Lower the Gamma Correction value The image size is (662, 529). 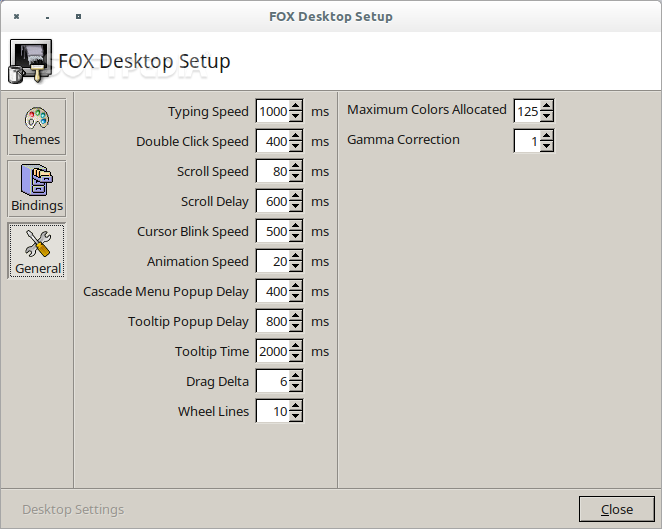pyautogui.click(x=546, y=146)
